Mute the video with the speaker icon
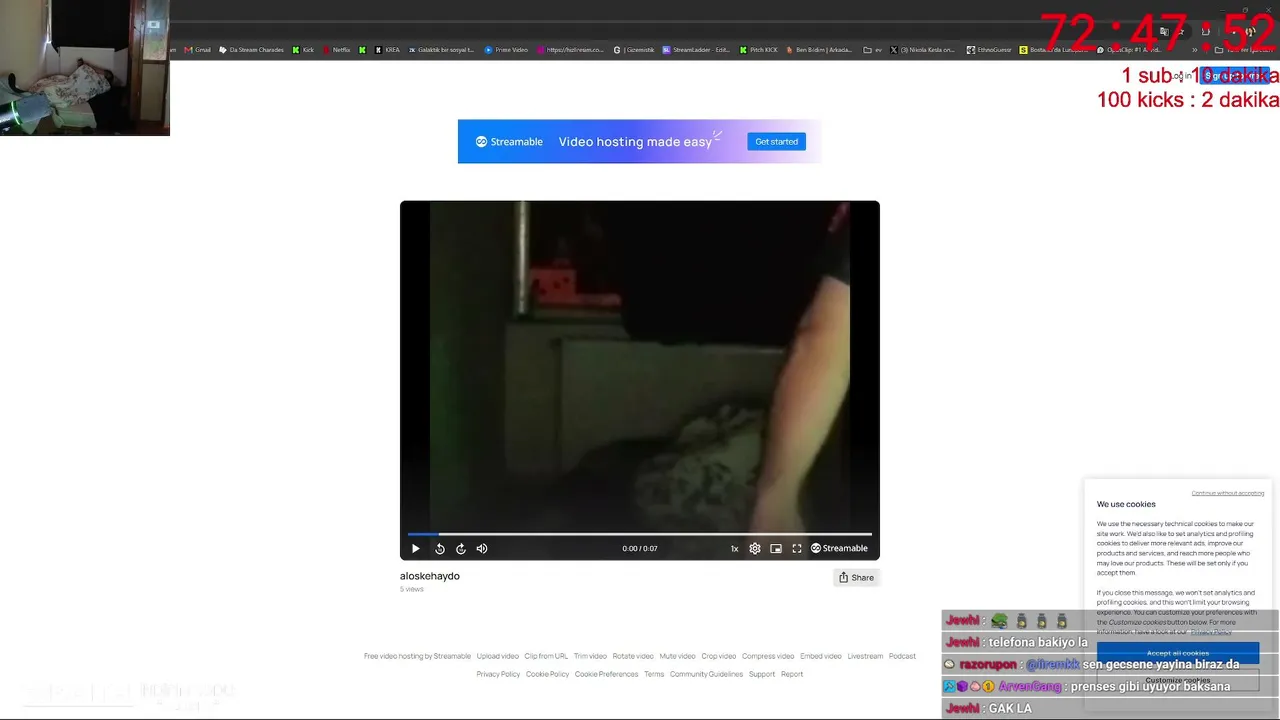 tap(482, 548)
